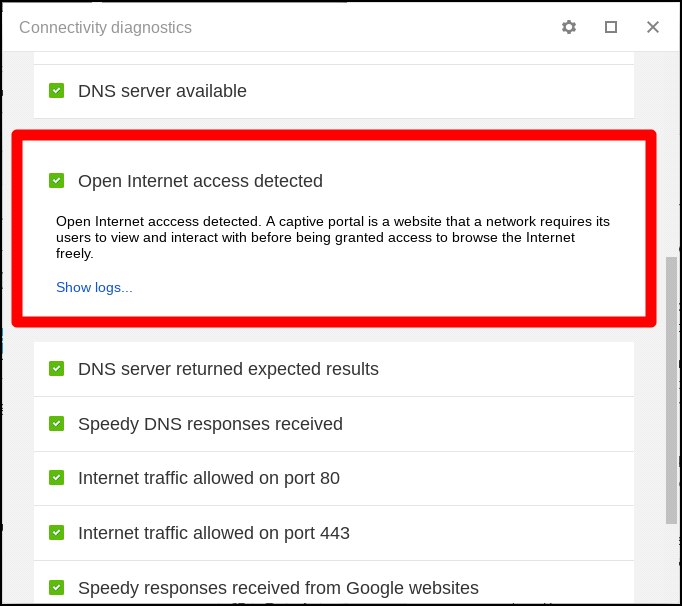Click green check icon beside Speedy responses from Google websites
Image resolution: width=682 pixels, height=606 pixels.
(x=57, y=588)
